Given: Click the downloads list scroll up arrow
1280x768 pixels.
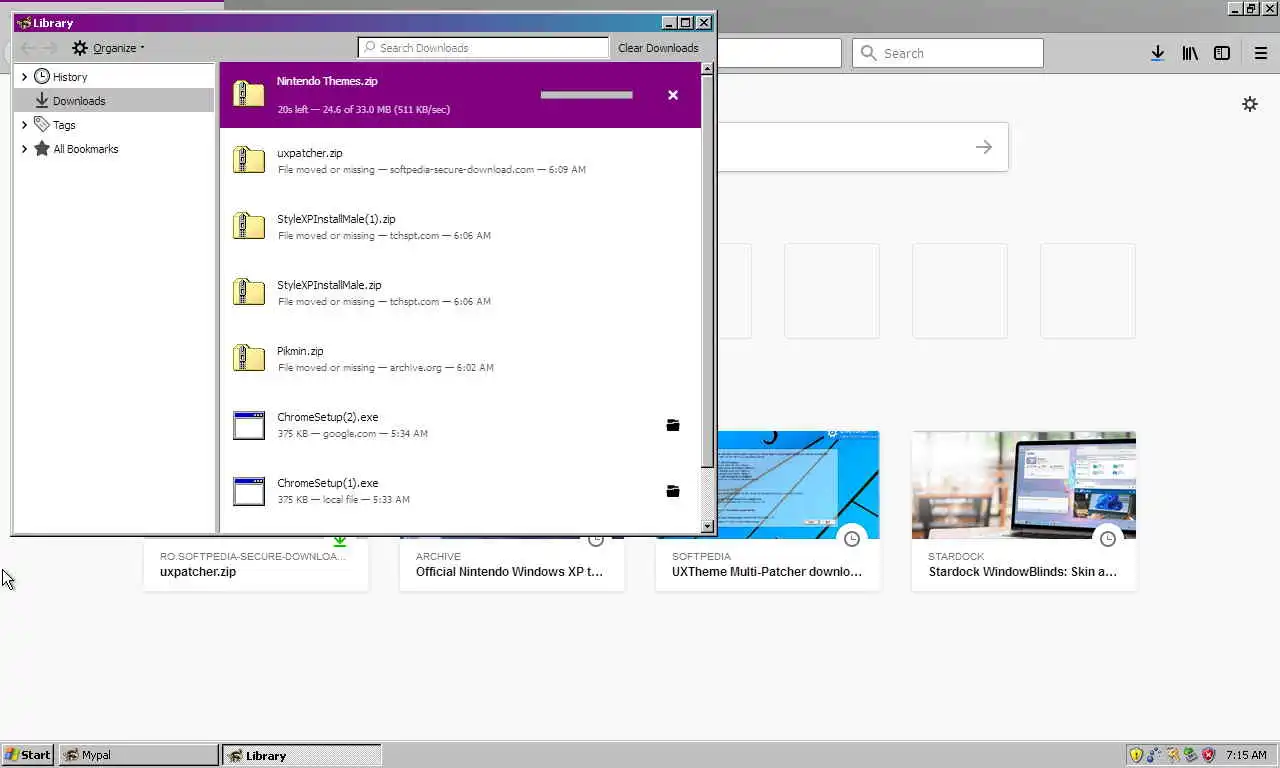Looking at the screenshot, I should click(707, 69).
